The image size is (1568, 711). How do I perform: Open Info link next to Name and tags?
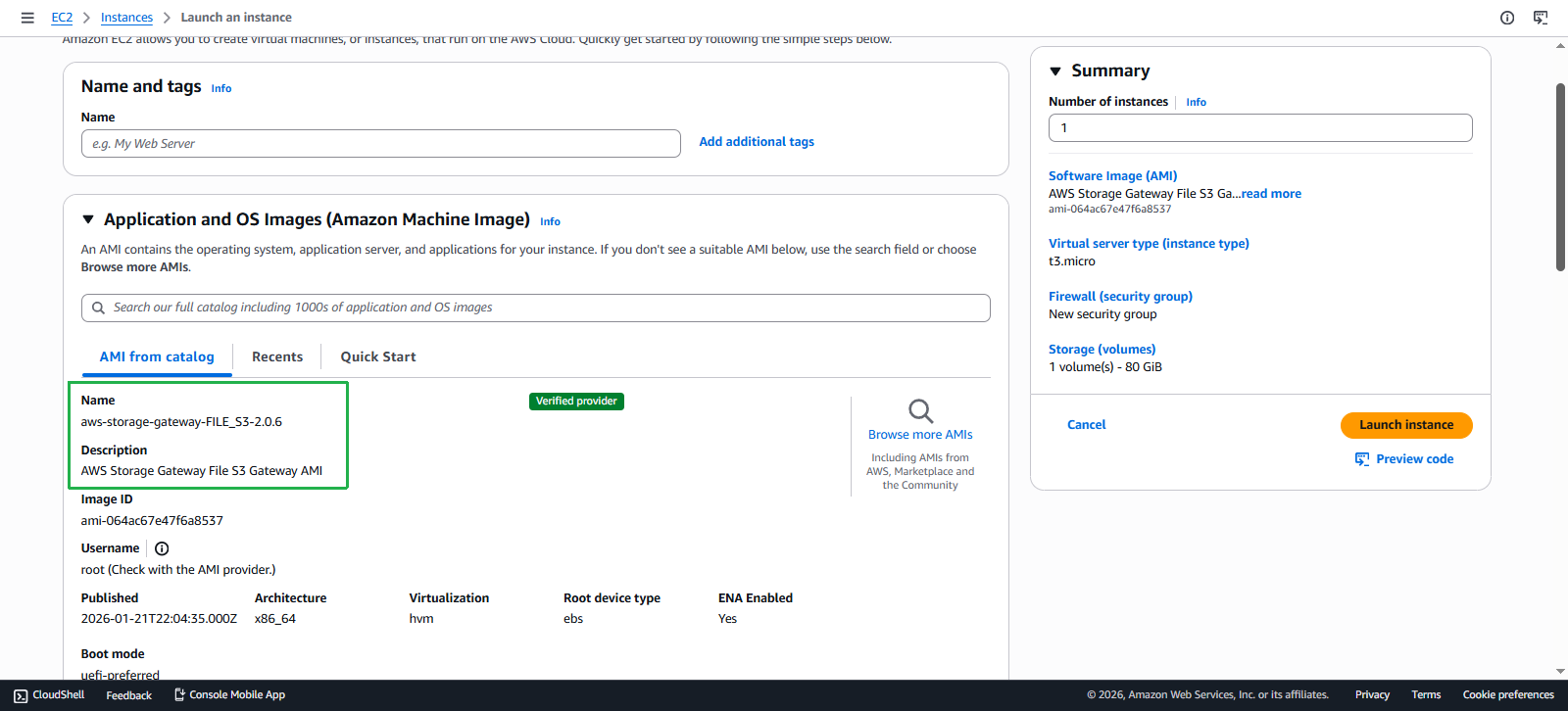[x=221, y=88]
